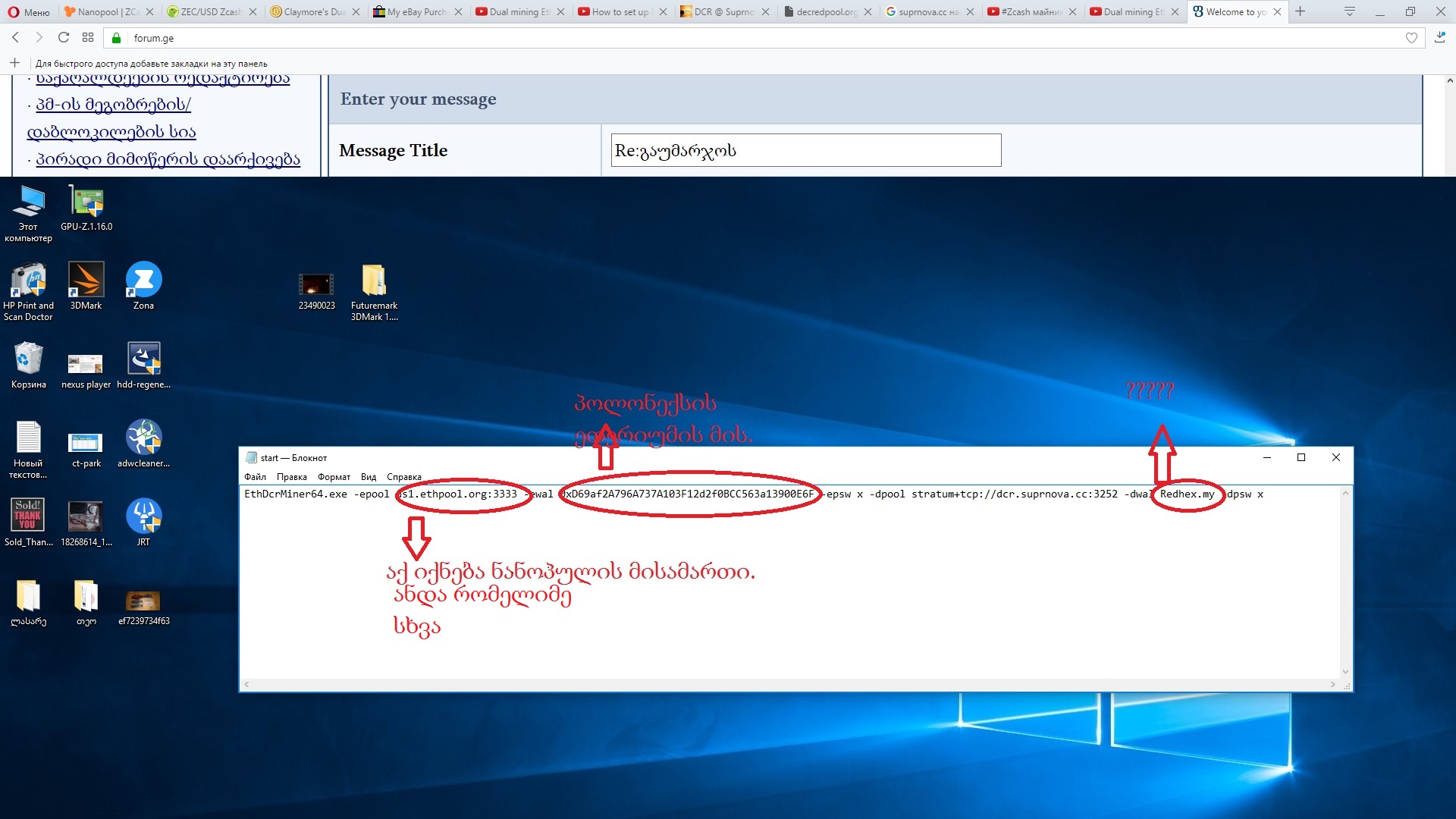Open the Opera Меню menu
1456x819 pixels.
(x=29, y=11)
